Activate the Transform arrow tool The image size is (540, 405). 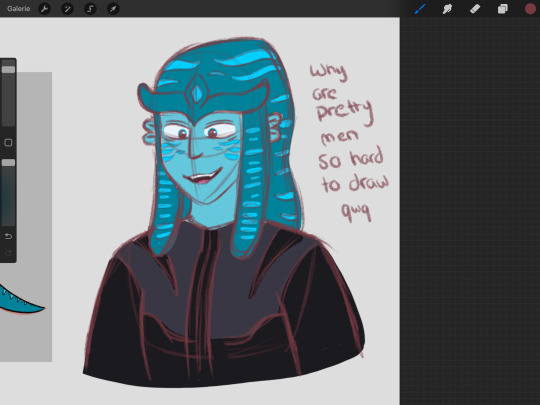113,9
